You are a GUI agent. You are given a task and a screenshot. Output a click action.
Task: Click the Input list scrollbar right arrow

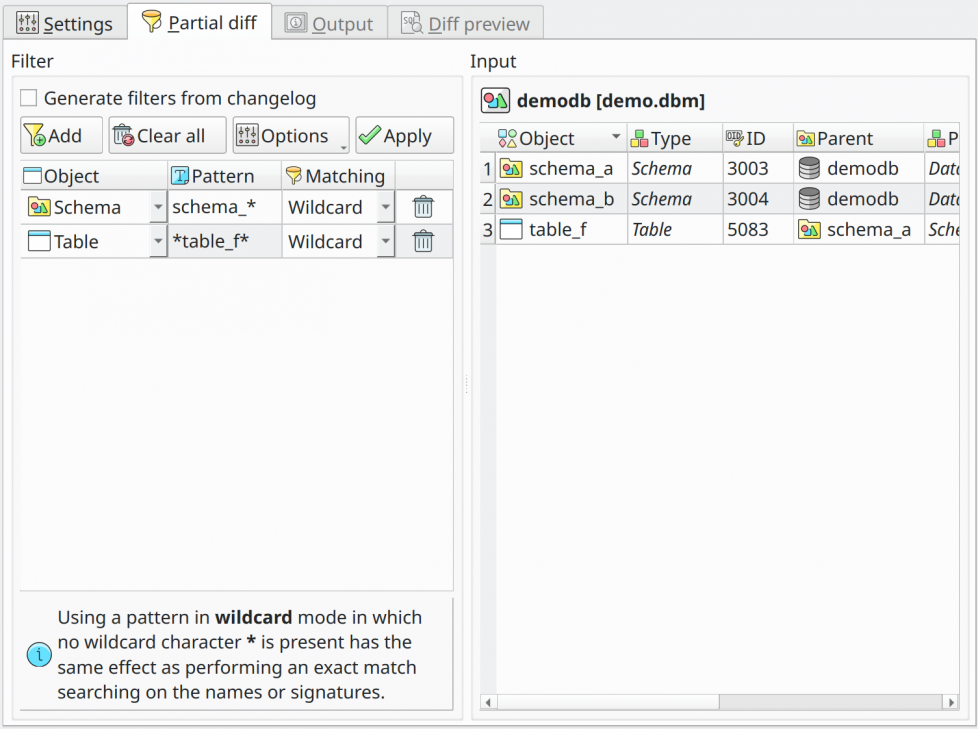951,702
